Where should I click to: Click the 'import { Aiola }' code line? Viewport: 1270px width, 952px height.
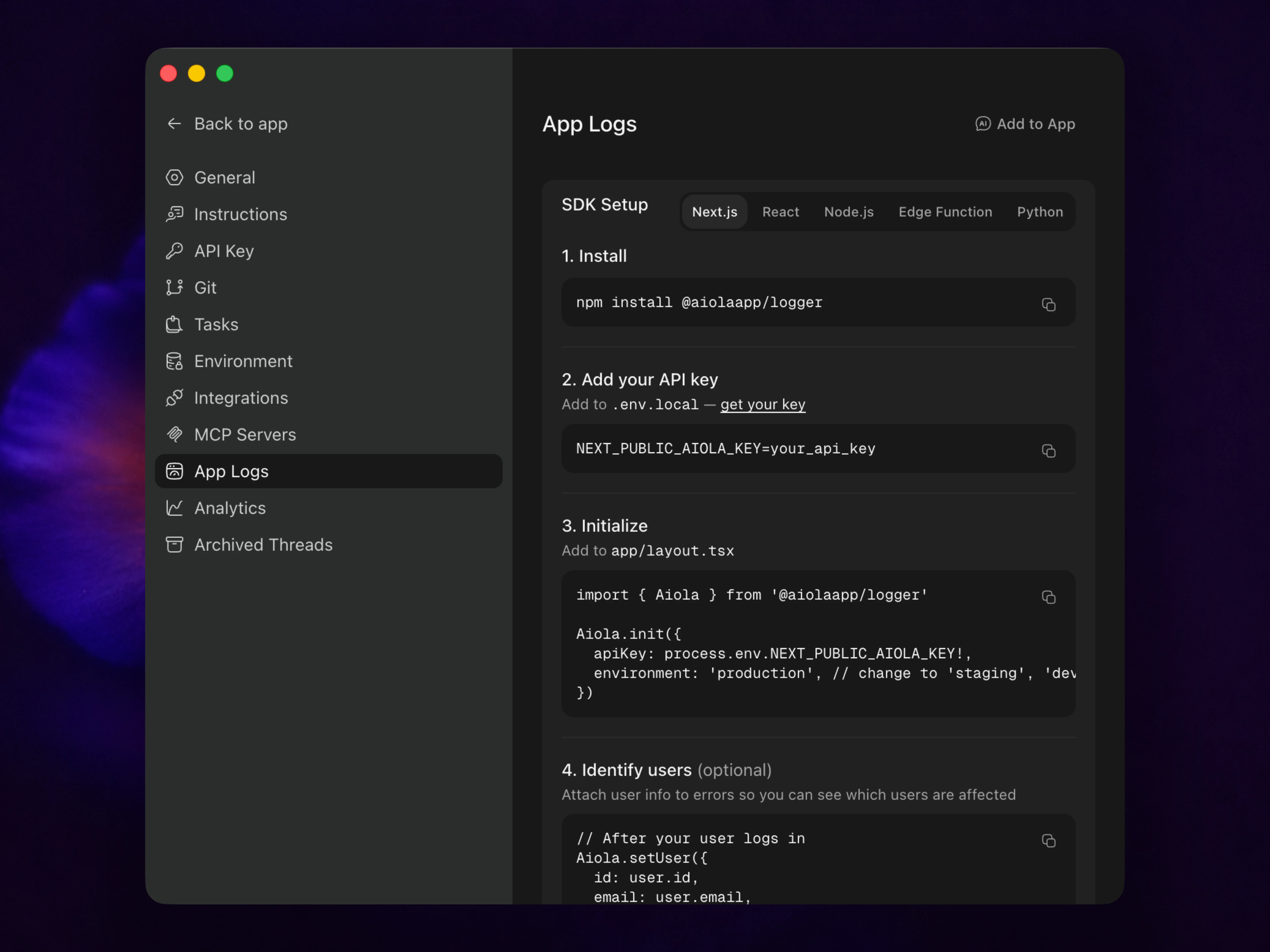(x=752, y=595)
